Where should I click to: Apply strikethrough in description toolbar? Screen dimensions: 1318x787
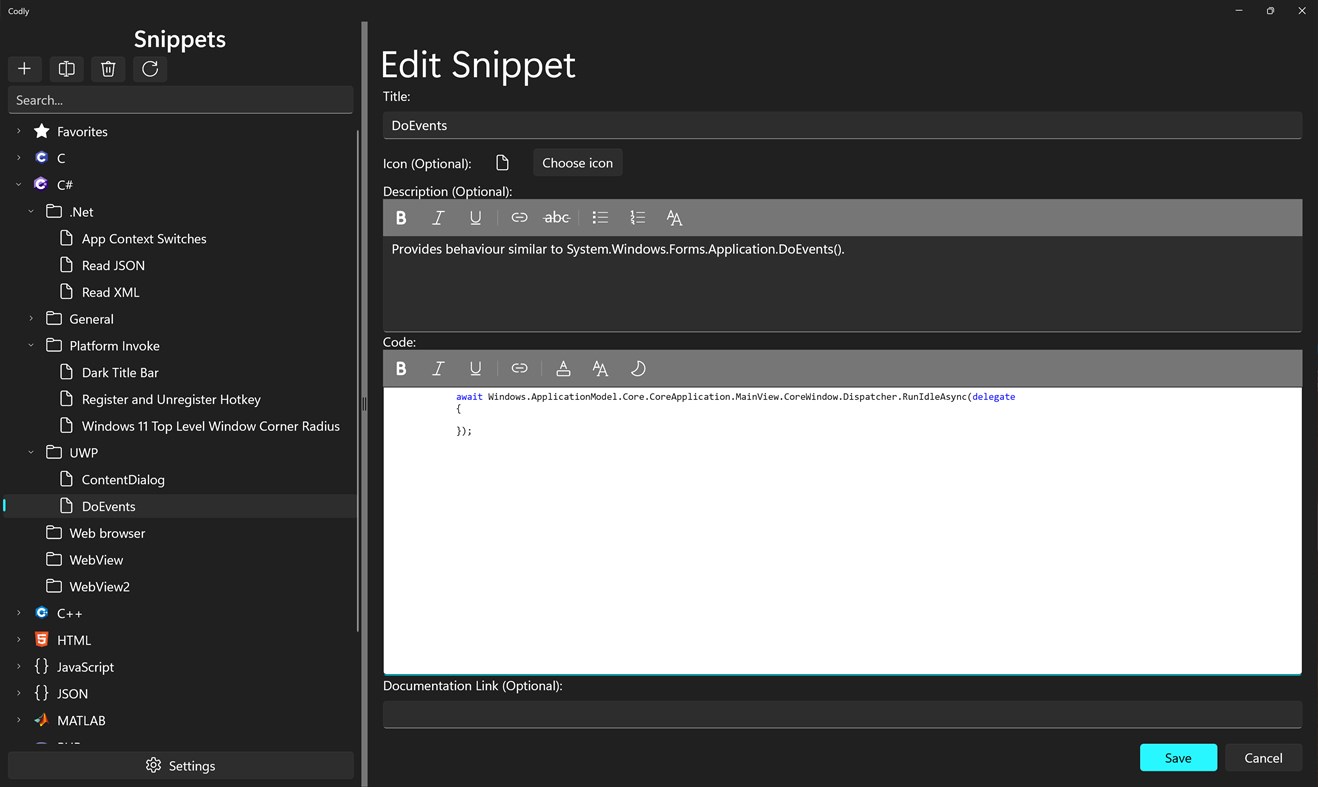point(557,217)
